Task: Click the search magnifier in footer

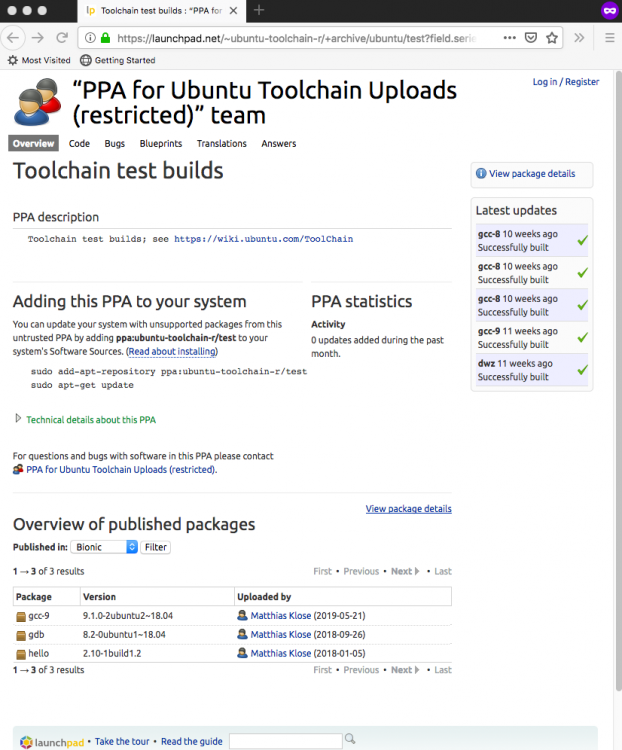Action: tap(350, 739)
